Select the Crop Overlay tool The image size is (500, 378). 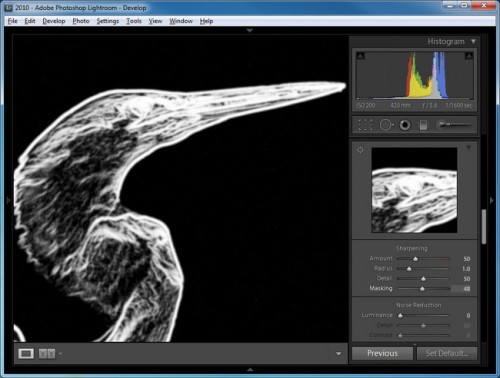pos(365,125)
